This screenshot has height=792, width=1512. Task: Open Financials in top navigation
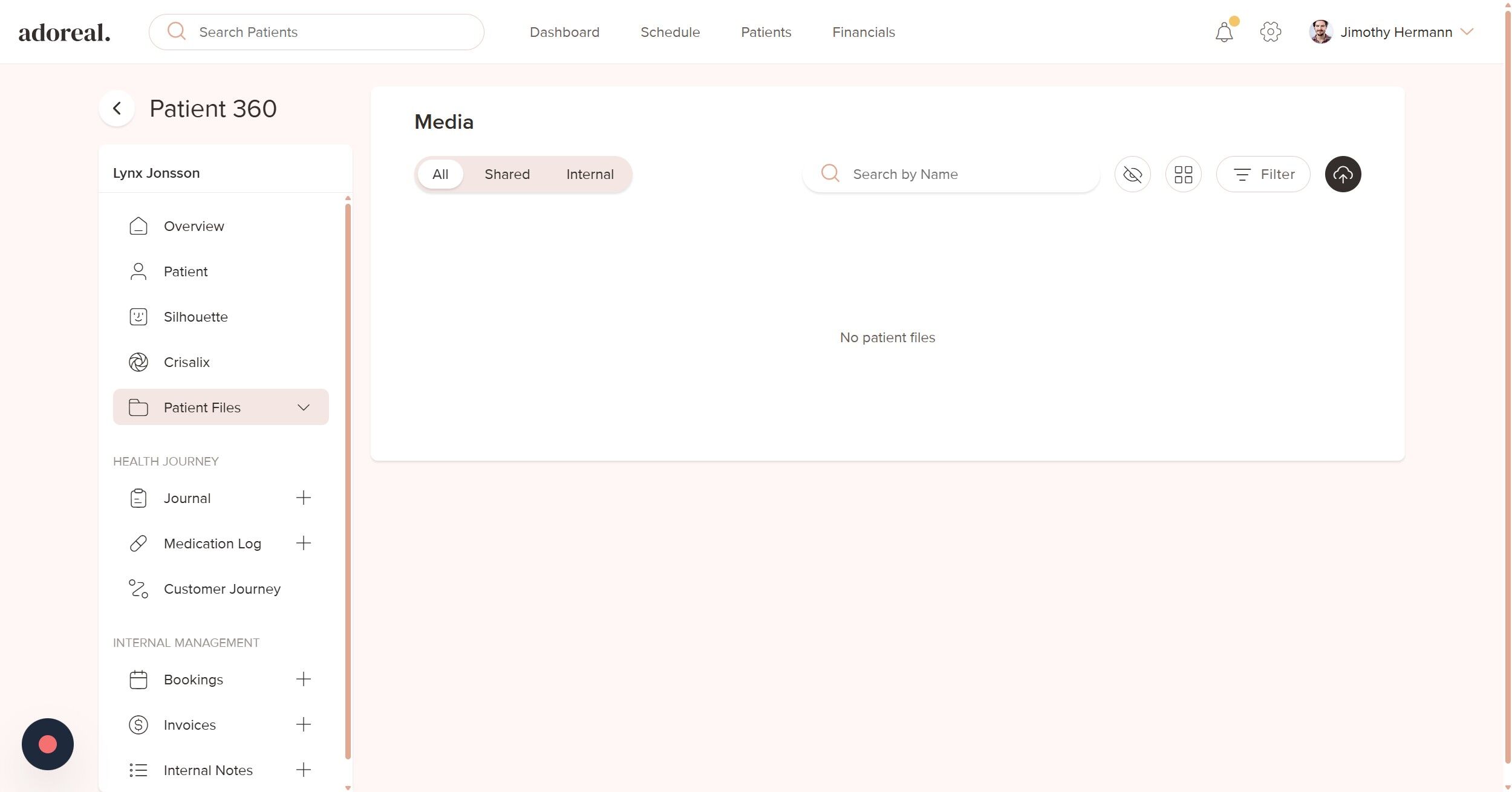pyautogui.click(x=862, y=32)
